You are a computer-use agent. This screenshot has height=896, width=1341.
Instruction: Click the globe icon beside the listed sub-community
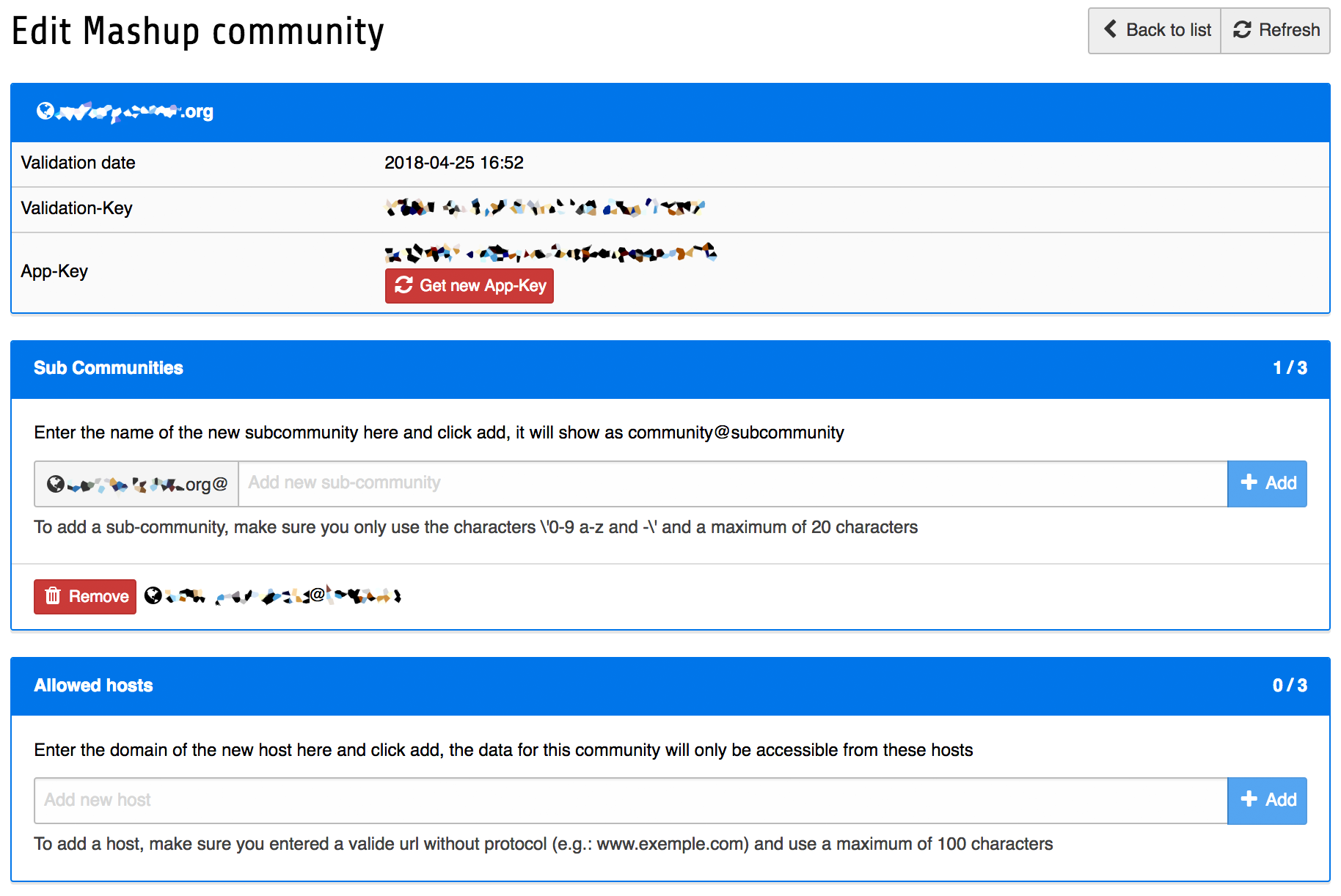pos(153,595)
